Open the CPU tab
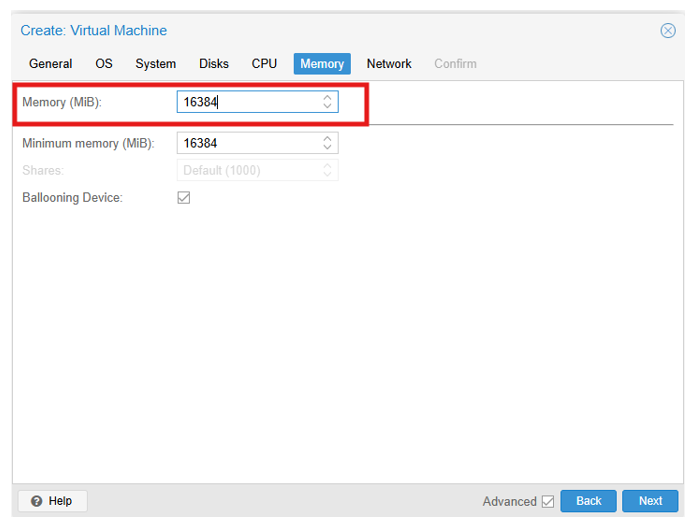Image resolution: width=695 pixels, height=525 pixels. (264, 64)
